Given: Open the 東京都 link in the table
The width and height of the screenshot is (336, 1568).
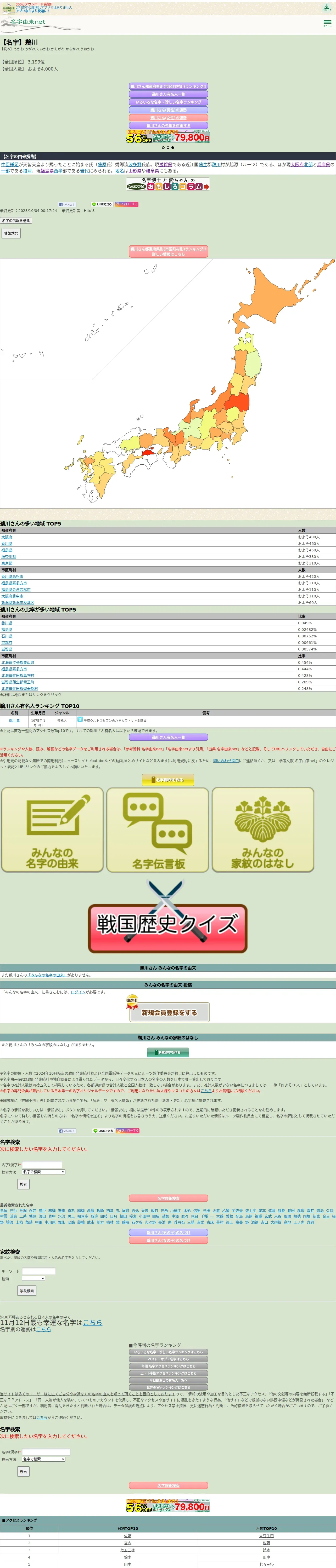Looking at the screenshot, I should (7, 564).
